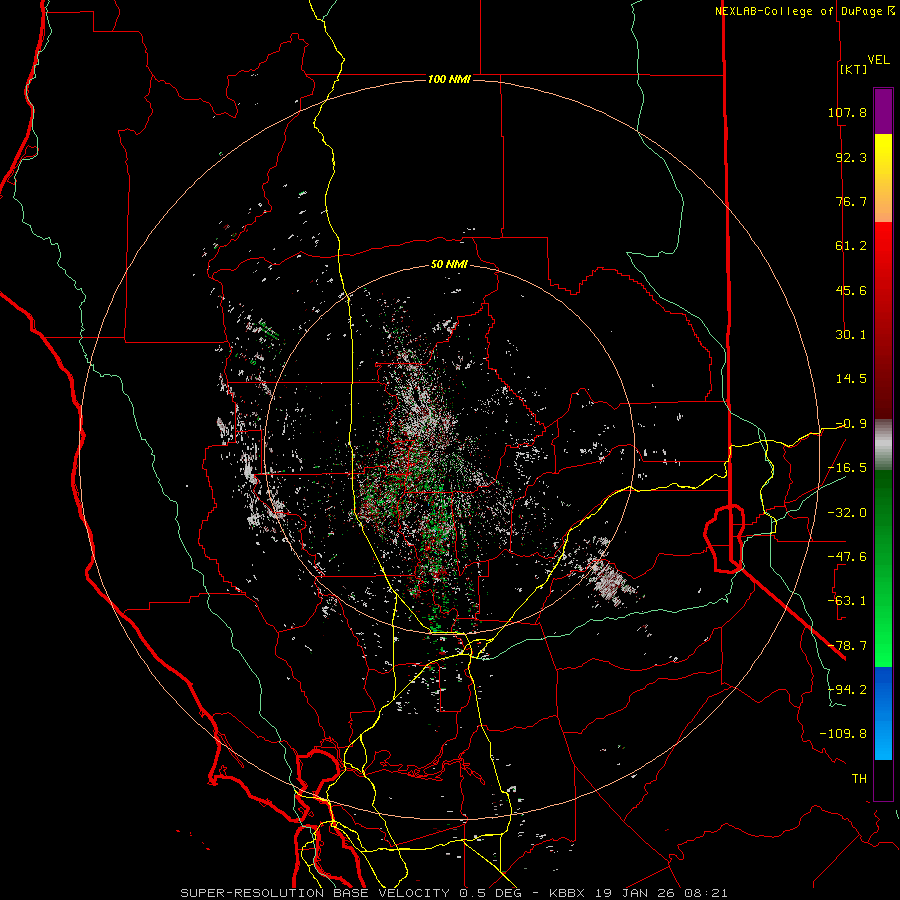Click the VEL heading above color bar
Screen dimensions: 900x900
pos(879,60)
